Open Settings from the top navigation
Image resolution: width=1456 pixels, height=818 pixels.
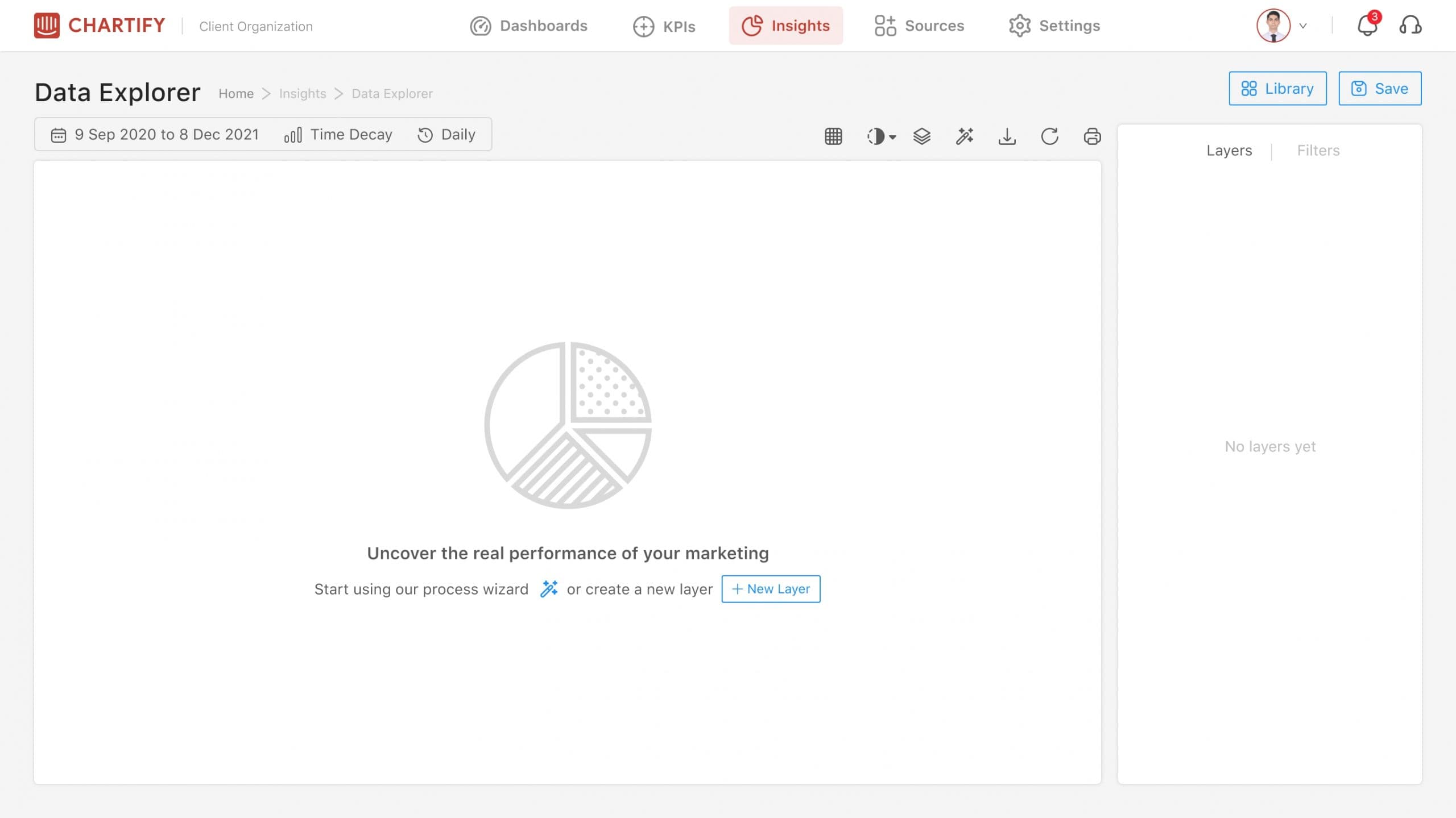[1054, 26]
